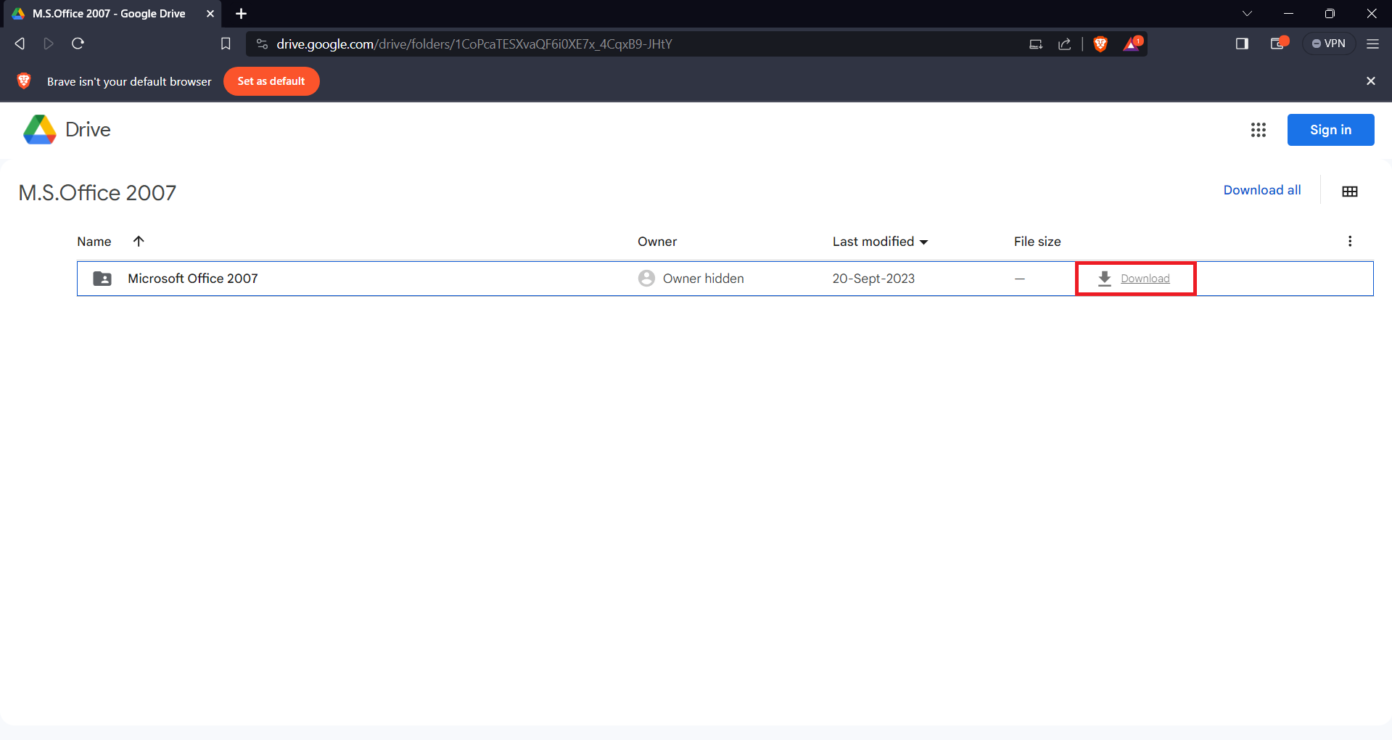Click the Brave Shields lion icon

click(x=1100, y=44)
